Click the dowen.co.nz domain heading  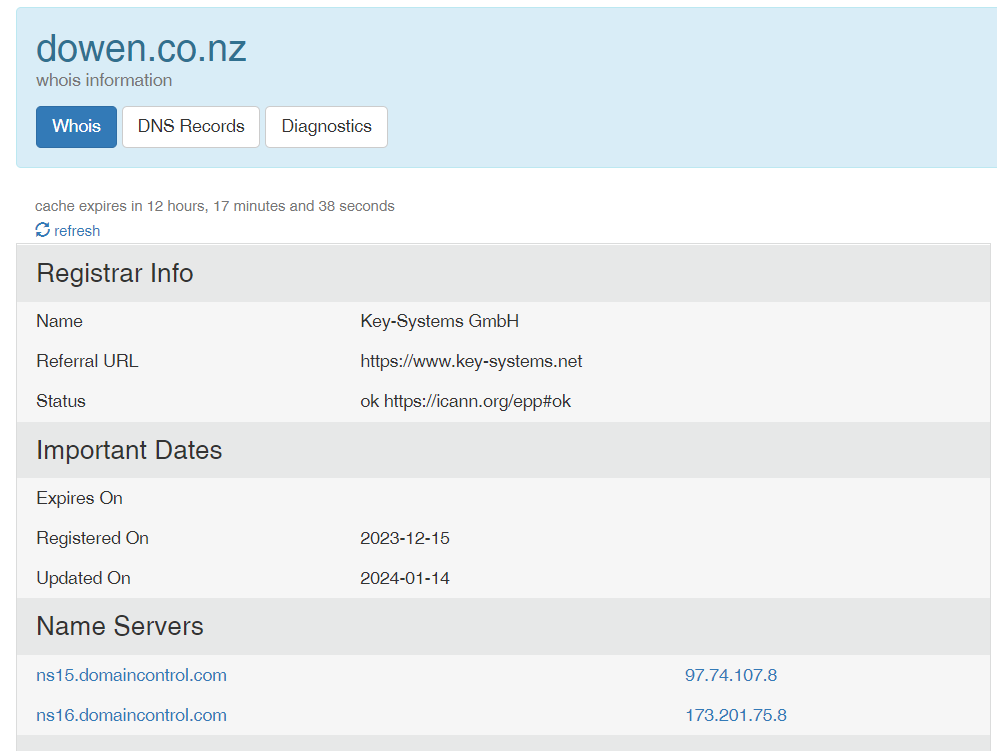[x=141, y=48]
